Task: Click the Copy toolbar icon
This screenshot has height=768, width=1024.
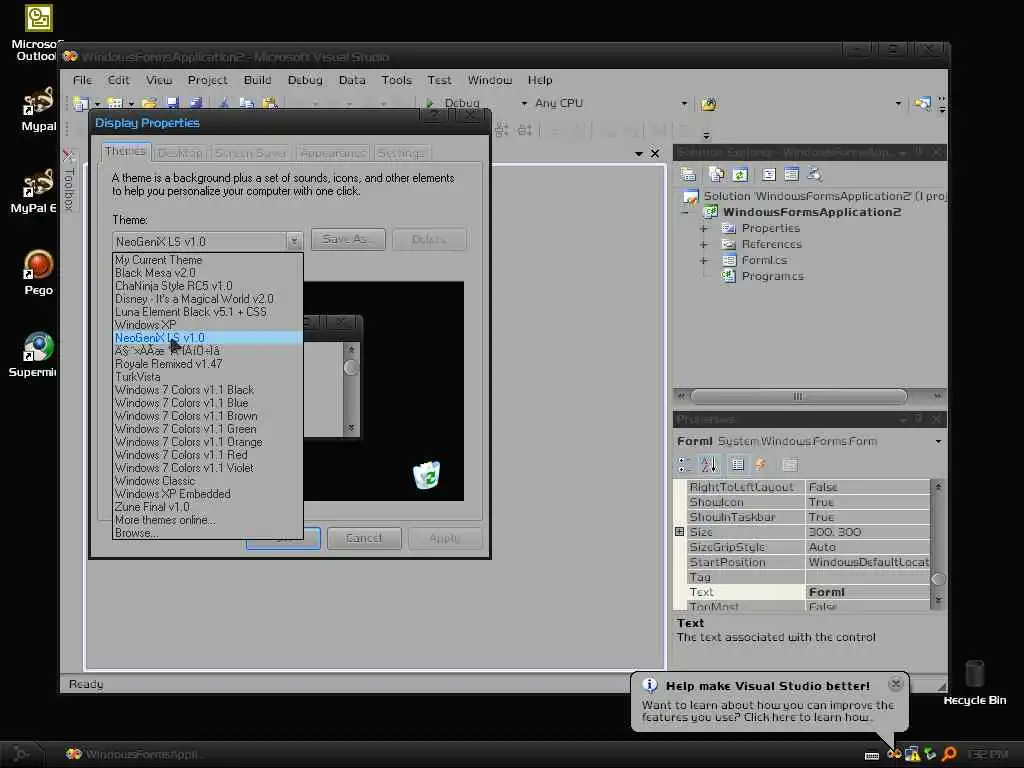Action: 247,103
